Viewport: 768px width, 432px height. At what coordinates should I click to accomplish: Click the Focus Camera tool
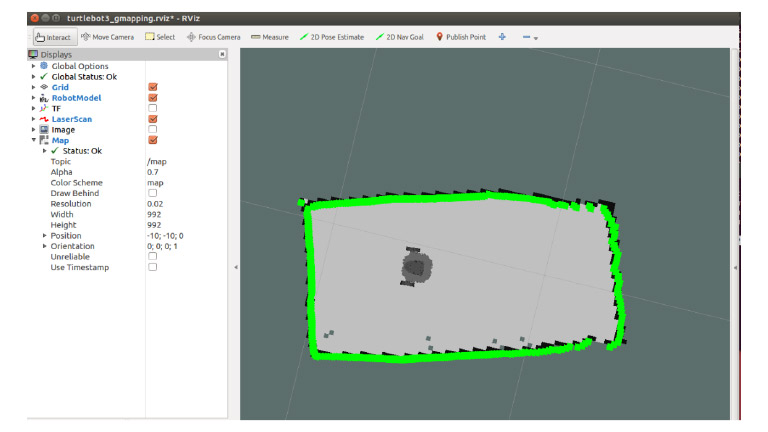coord(213,37)
